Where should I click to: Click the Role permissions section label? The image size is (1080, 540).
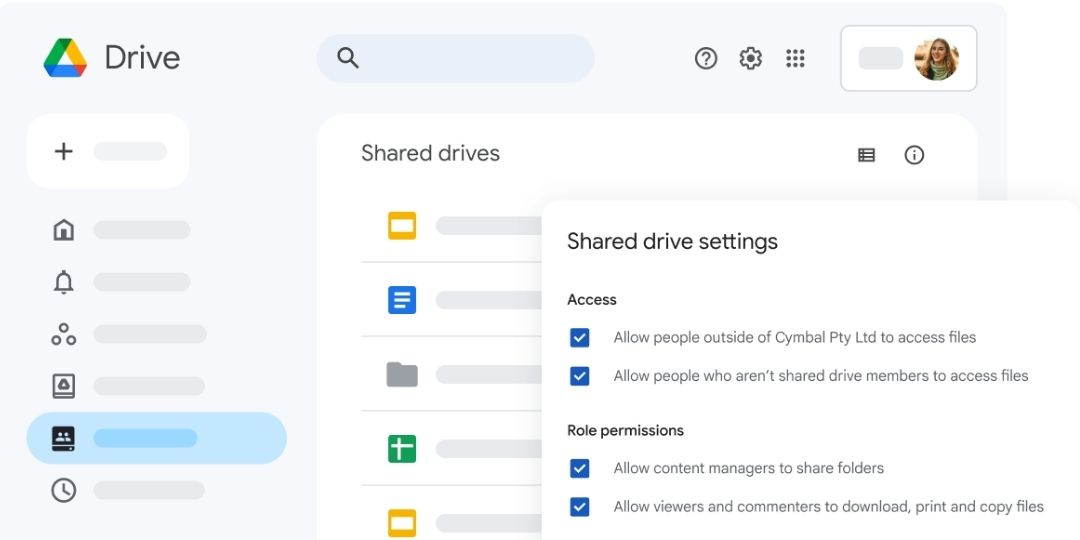pos(625,430)
